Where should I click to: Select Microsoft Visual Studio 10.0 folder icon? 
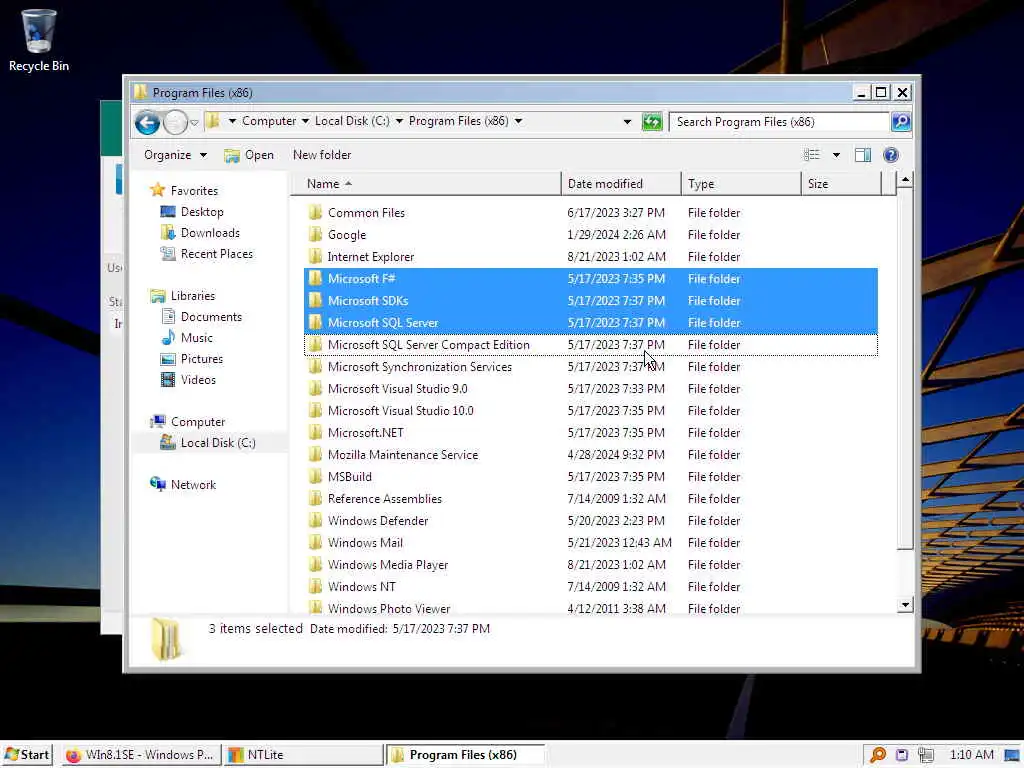click(x=315, y=410)
